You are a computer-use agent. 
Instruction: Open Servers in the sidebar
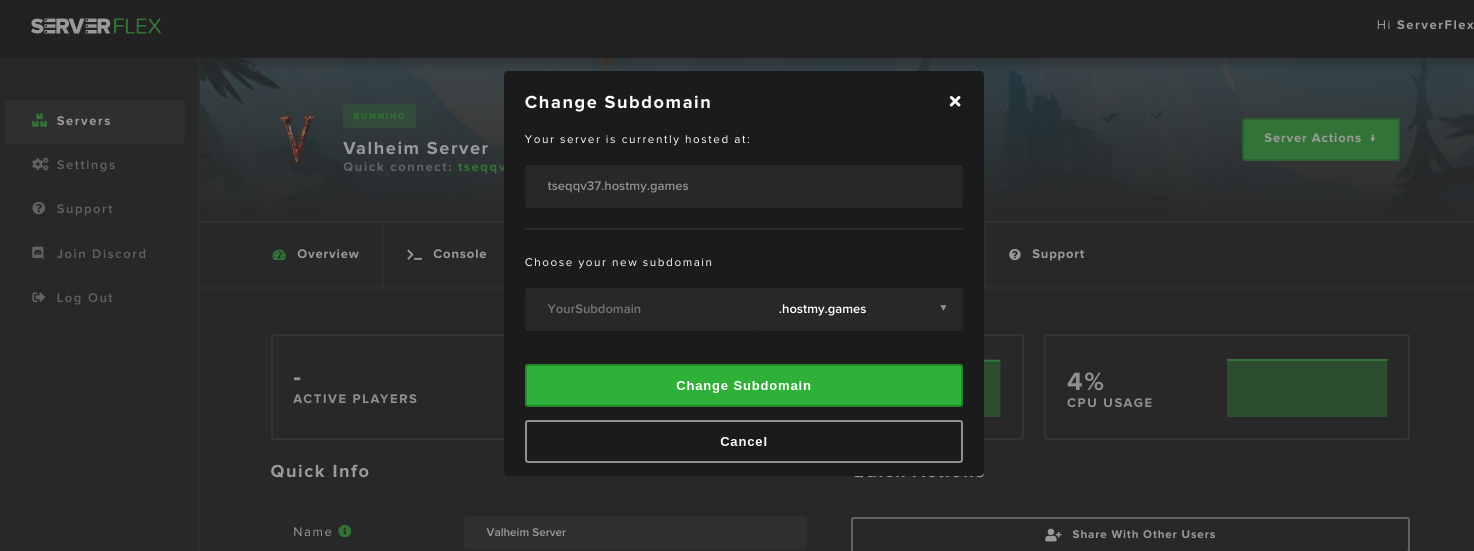(x=95, y=121)
